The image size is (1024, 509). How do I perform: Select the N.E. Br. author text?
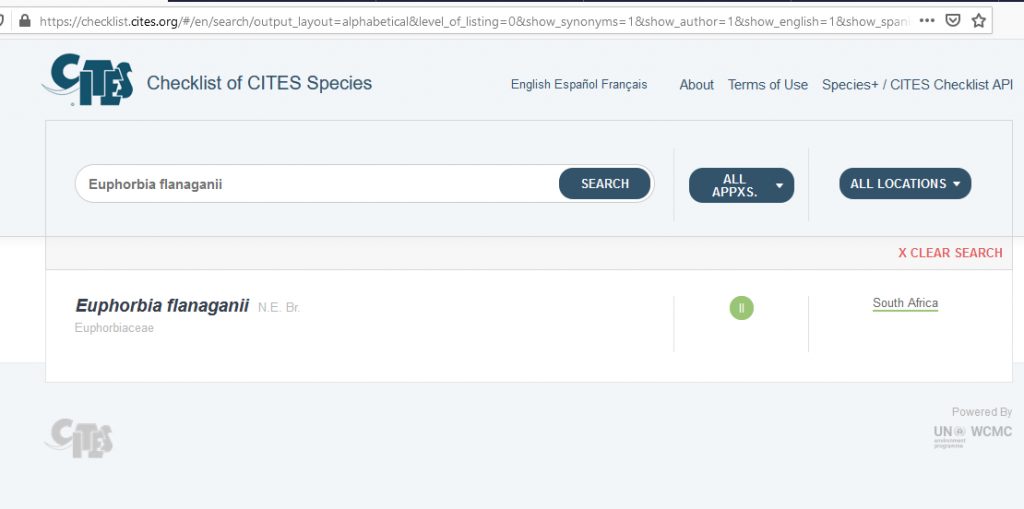[x=279, y=307]
